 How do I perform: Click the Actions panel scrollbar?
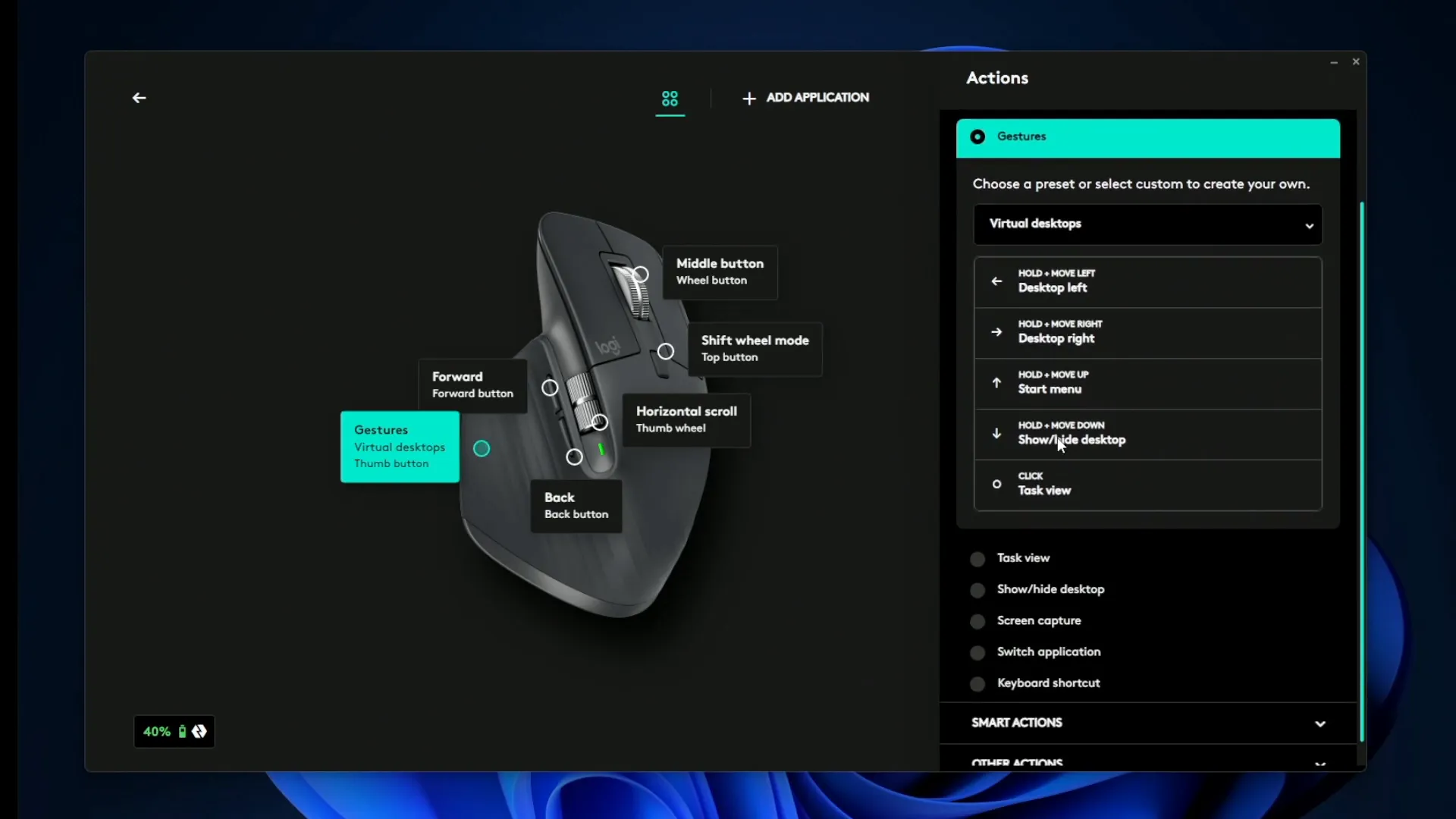coord(1361,470)
